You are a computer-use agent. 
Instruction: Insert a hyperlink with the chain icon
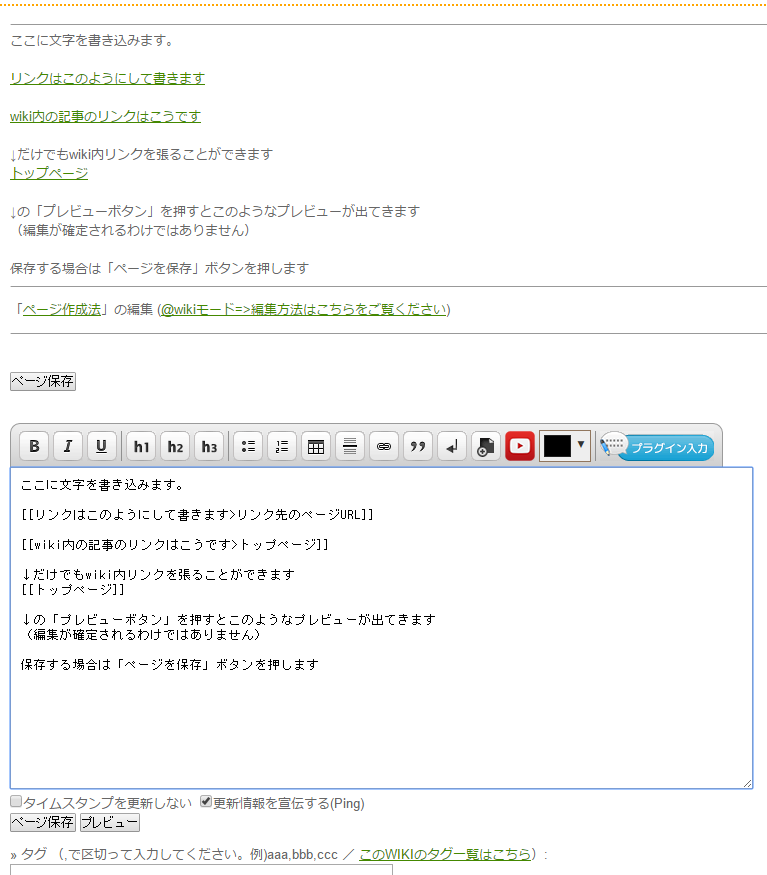pyautogui.click(x=384, y=446)
